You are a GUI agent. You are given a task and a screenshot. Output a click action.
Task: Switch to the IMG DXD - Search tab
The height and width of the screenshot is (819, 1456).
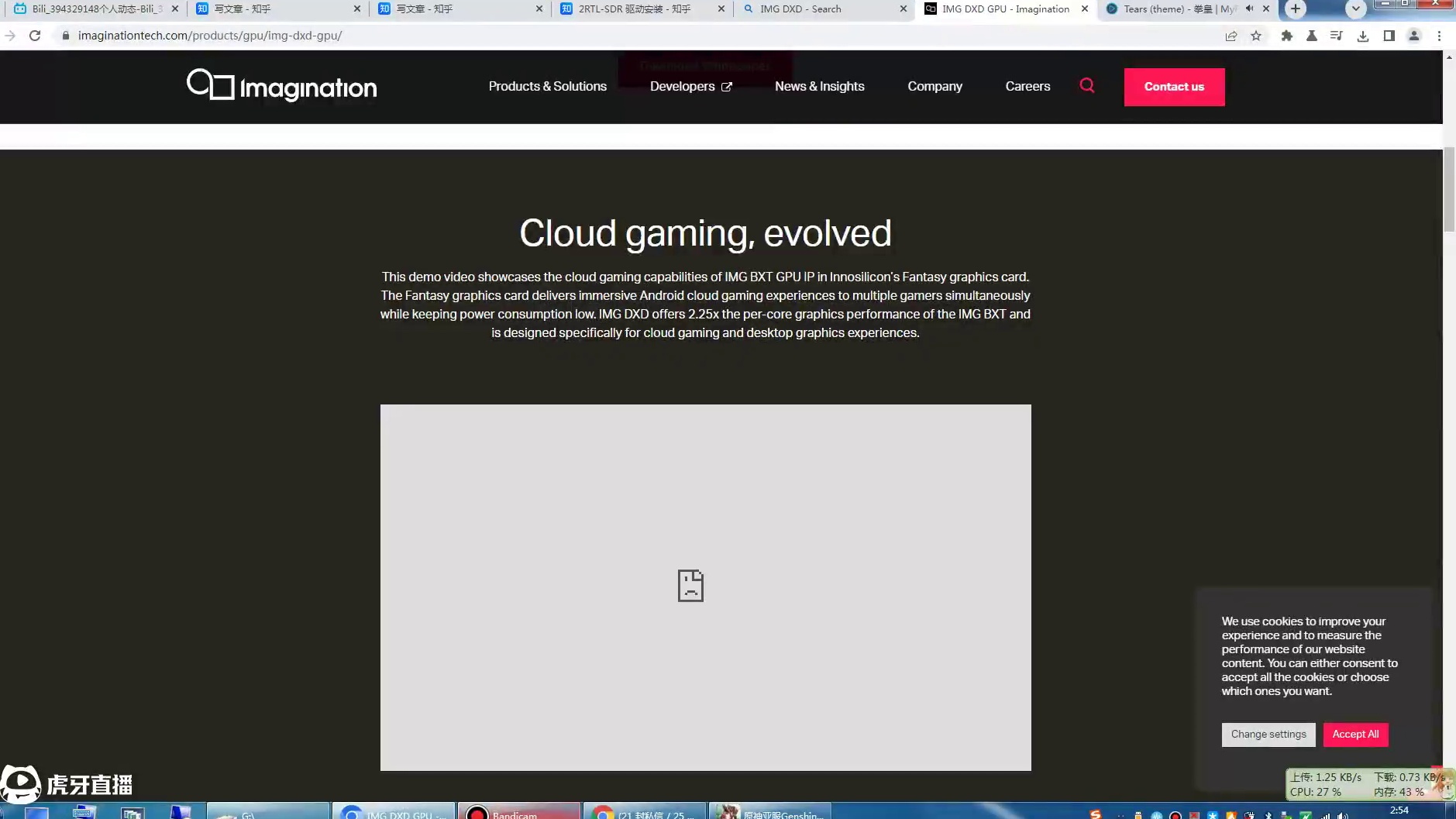point(821,9)
